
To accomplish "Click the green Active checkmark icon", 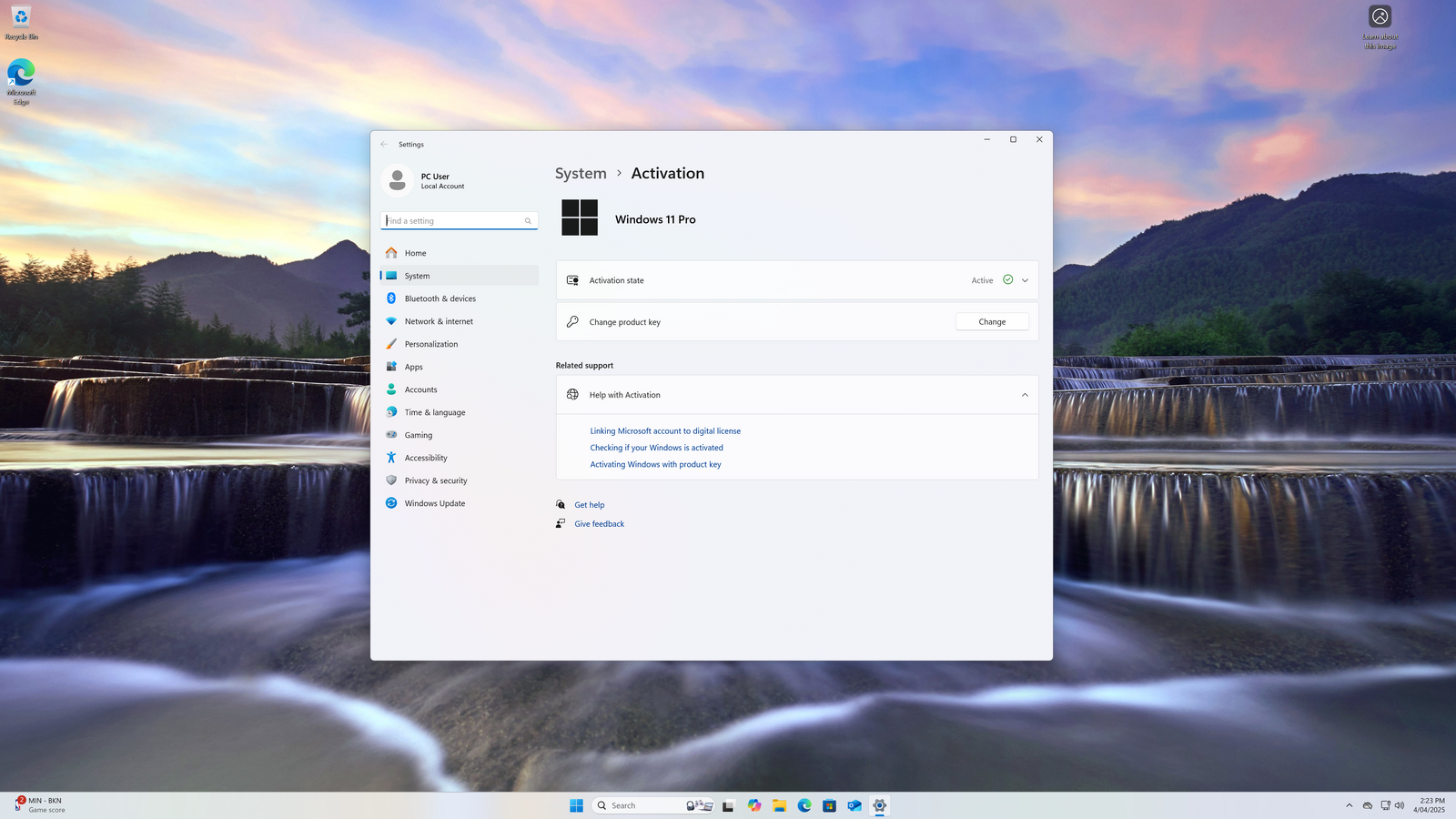I will tap(1007, 279).
